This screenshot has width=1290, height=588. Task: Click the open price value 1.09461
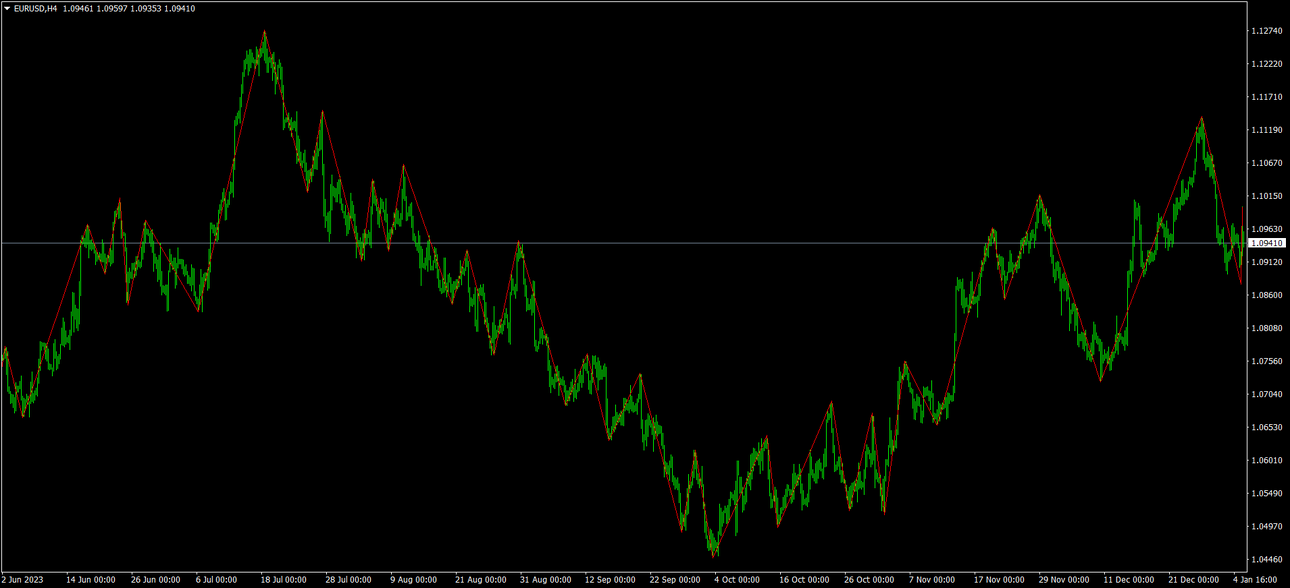pyautogui.click(x=77, y=8)
